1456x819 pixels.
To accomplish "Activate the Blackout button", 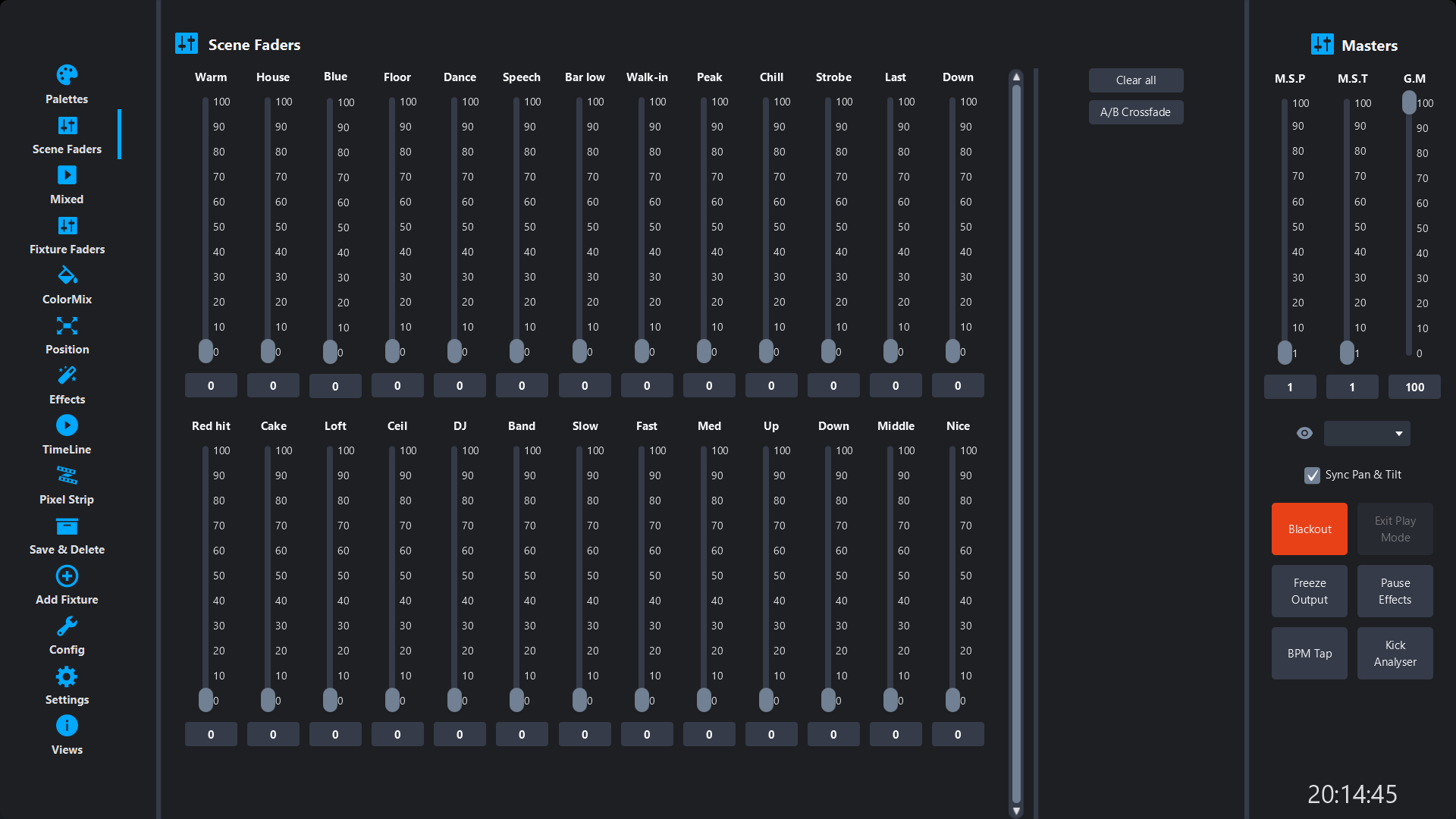I will coord(1310,529).
